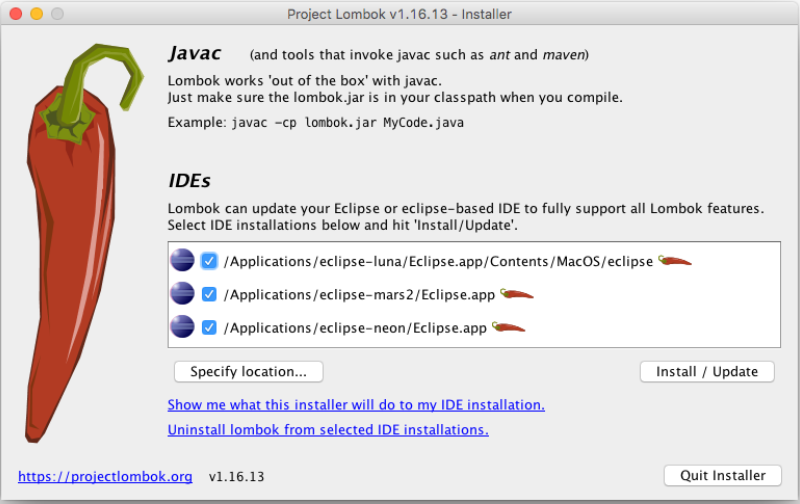Click Uninstall lombok from selected IDE installations
The height and width of the screenshot is (504, 800).
coord(328,430)
